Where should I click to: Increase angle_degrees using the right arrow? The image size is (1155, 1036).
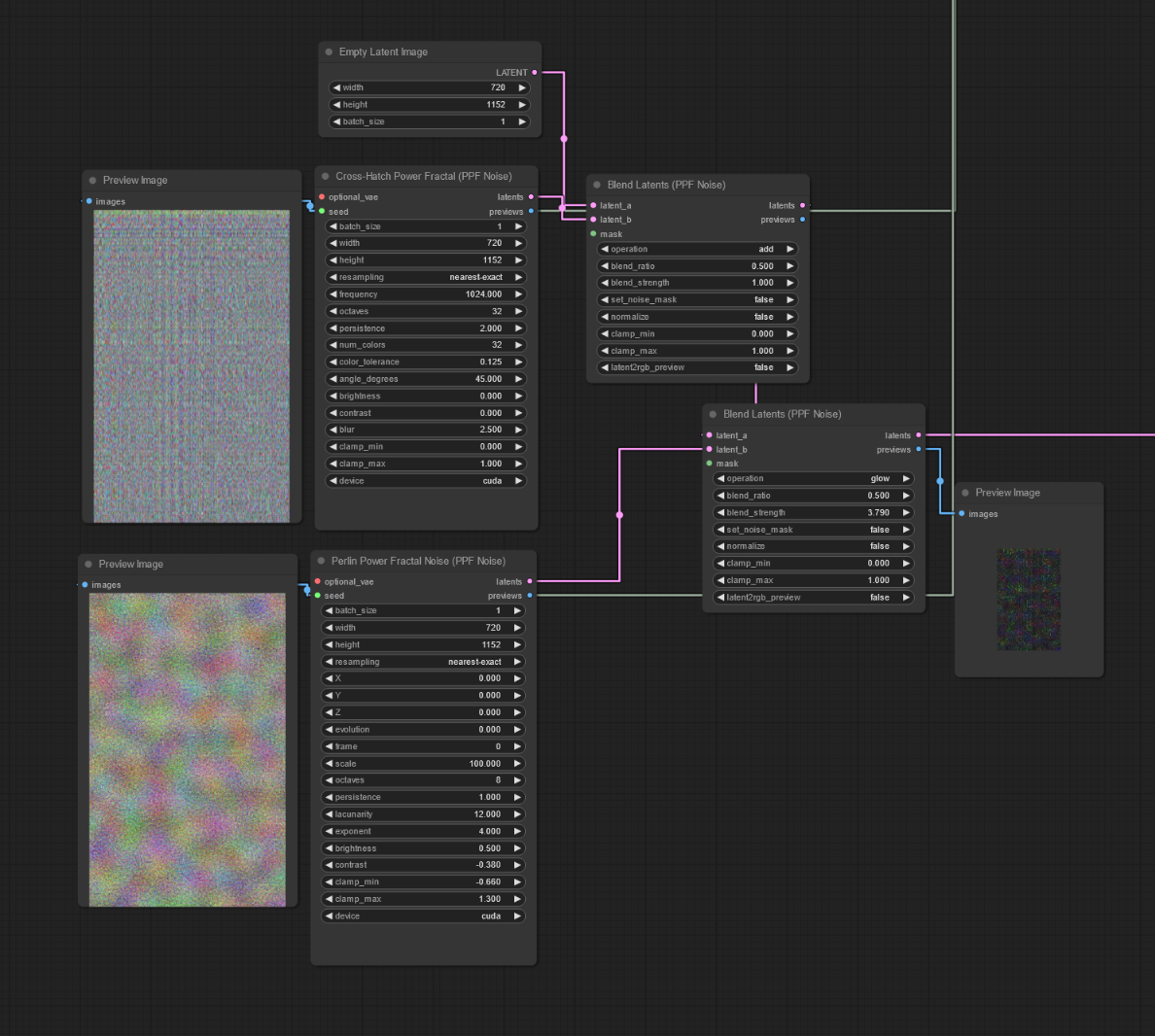pyautogui.click(x=518, y=379)
